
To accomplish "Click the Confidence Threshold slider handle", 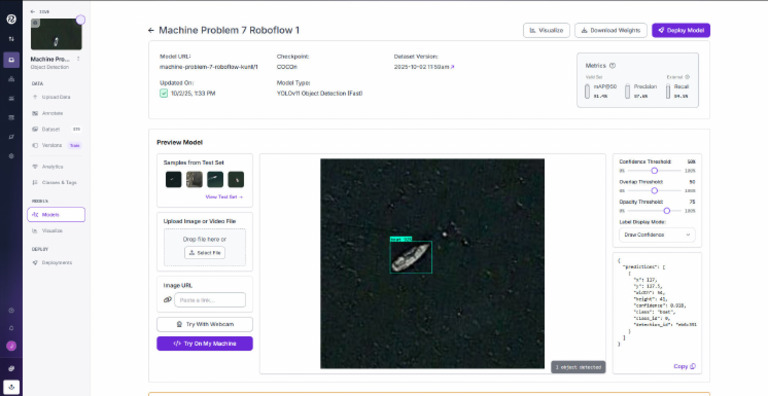I will (654, 171).
